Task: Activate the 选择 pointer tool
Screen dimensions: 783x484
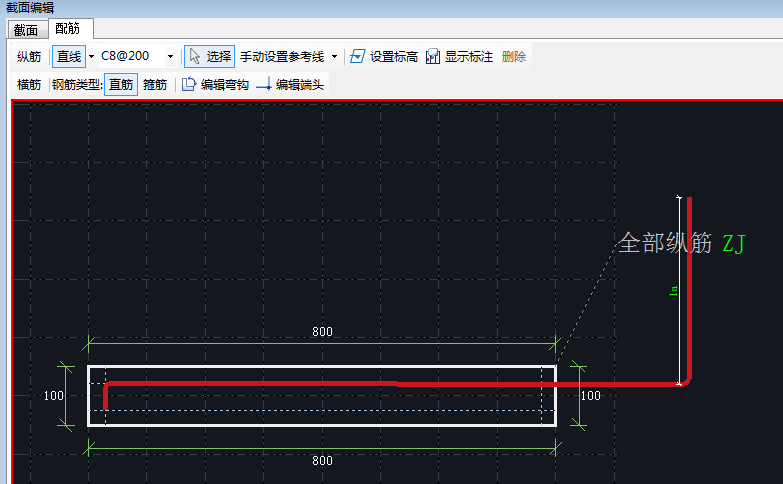Action: tap(210, 56)
